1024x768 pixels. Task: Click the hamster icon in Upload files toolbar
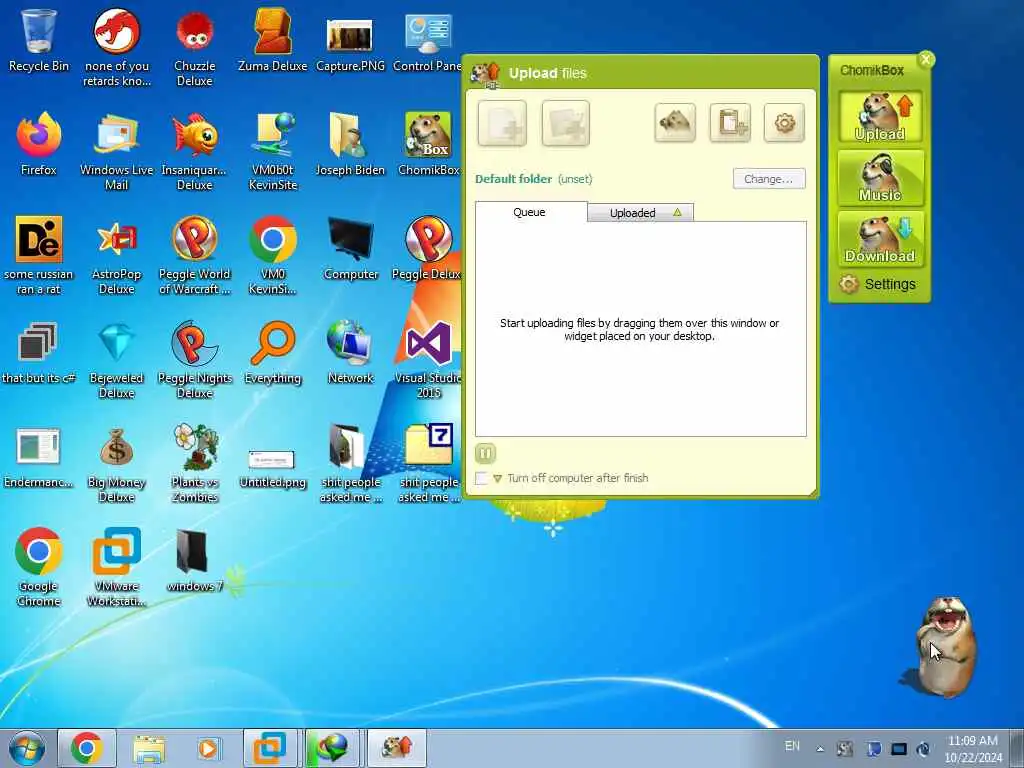pyautogui.click(x=675, y=122)
